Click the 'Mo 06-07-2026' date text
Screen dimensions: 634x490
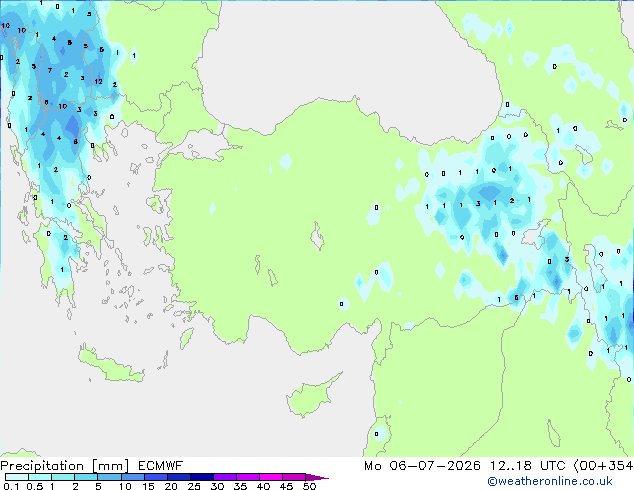[x=422, y=466]
